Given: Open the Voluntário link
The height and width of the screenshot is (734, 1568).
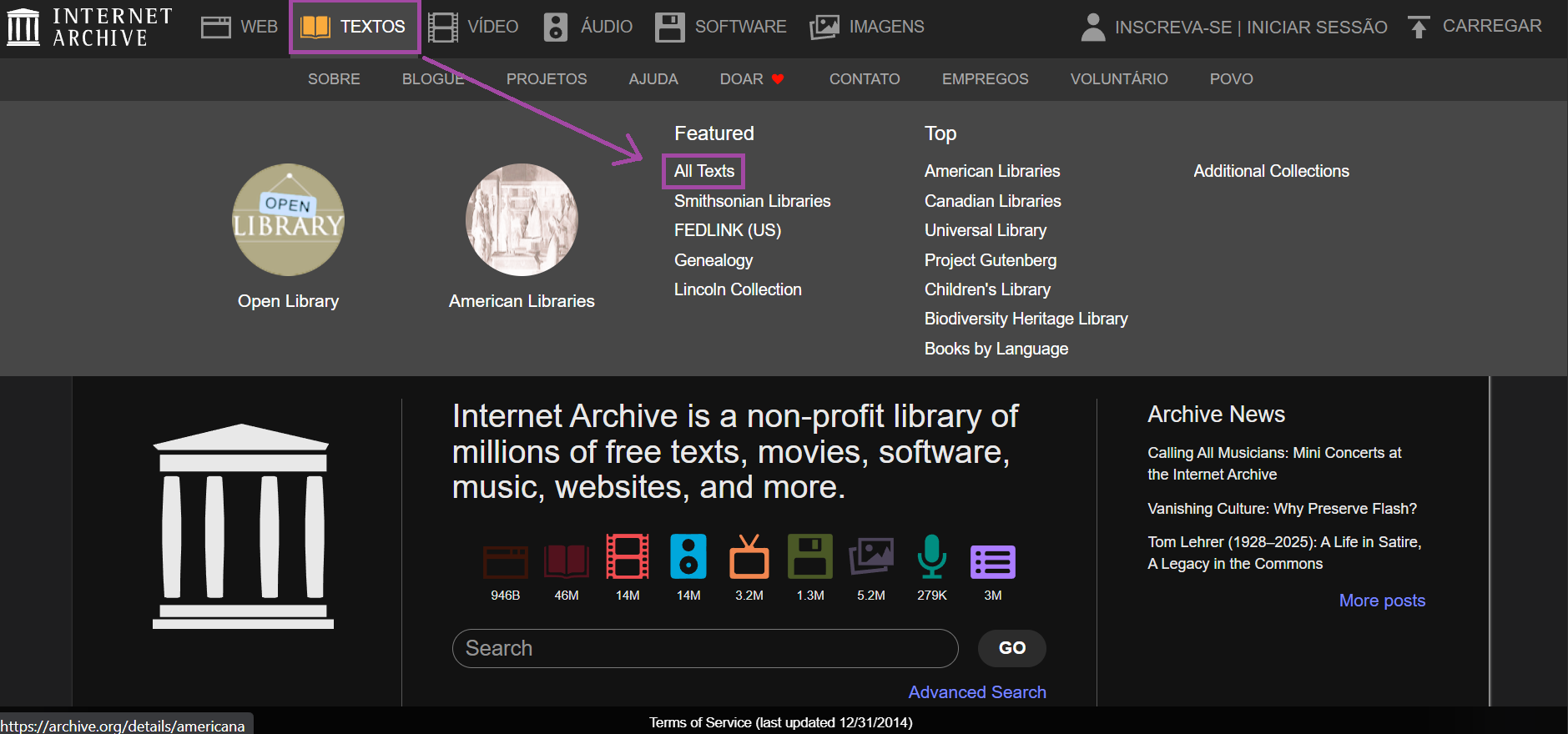Looking at the screenshot, I should pyautogui.click(x=1119, y=79).
